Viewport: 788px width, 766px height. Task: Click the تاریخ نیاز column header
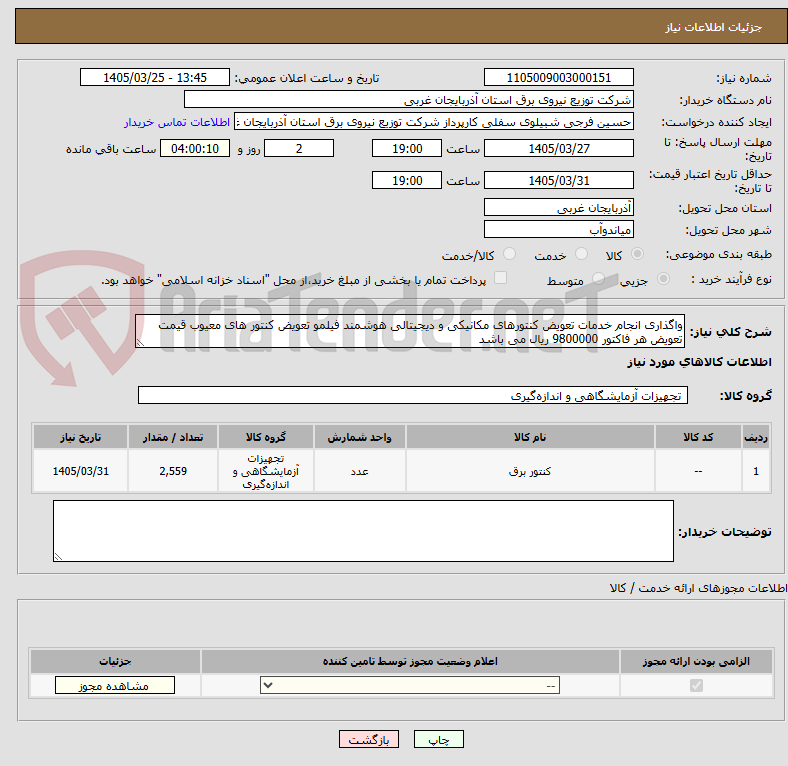tap(80, 437)
